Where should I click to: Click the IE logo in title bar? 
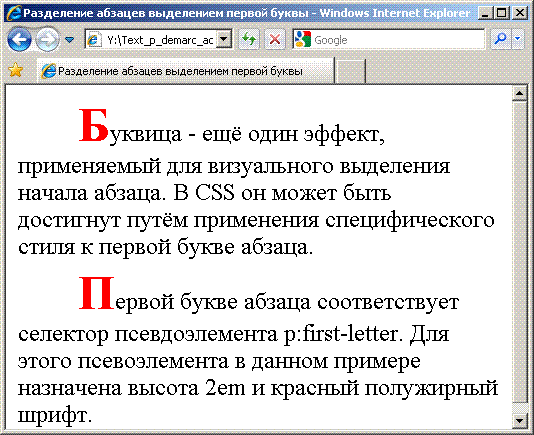pos(14,13)
